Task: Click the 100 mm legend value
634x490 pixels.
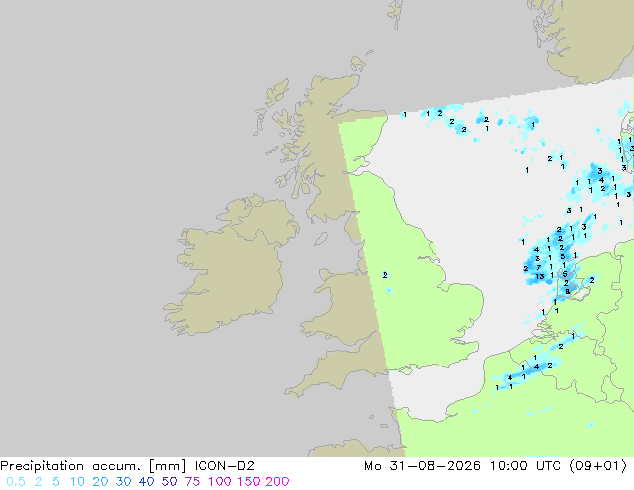Action: 220,482
